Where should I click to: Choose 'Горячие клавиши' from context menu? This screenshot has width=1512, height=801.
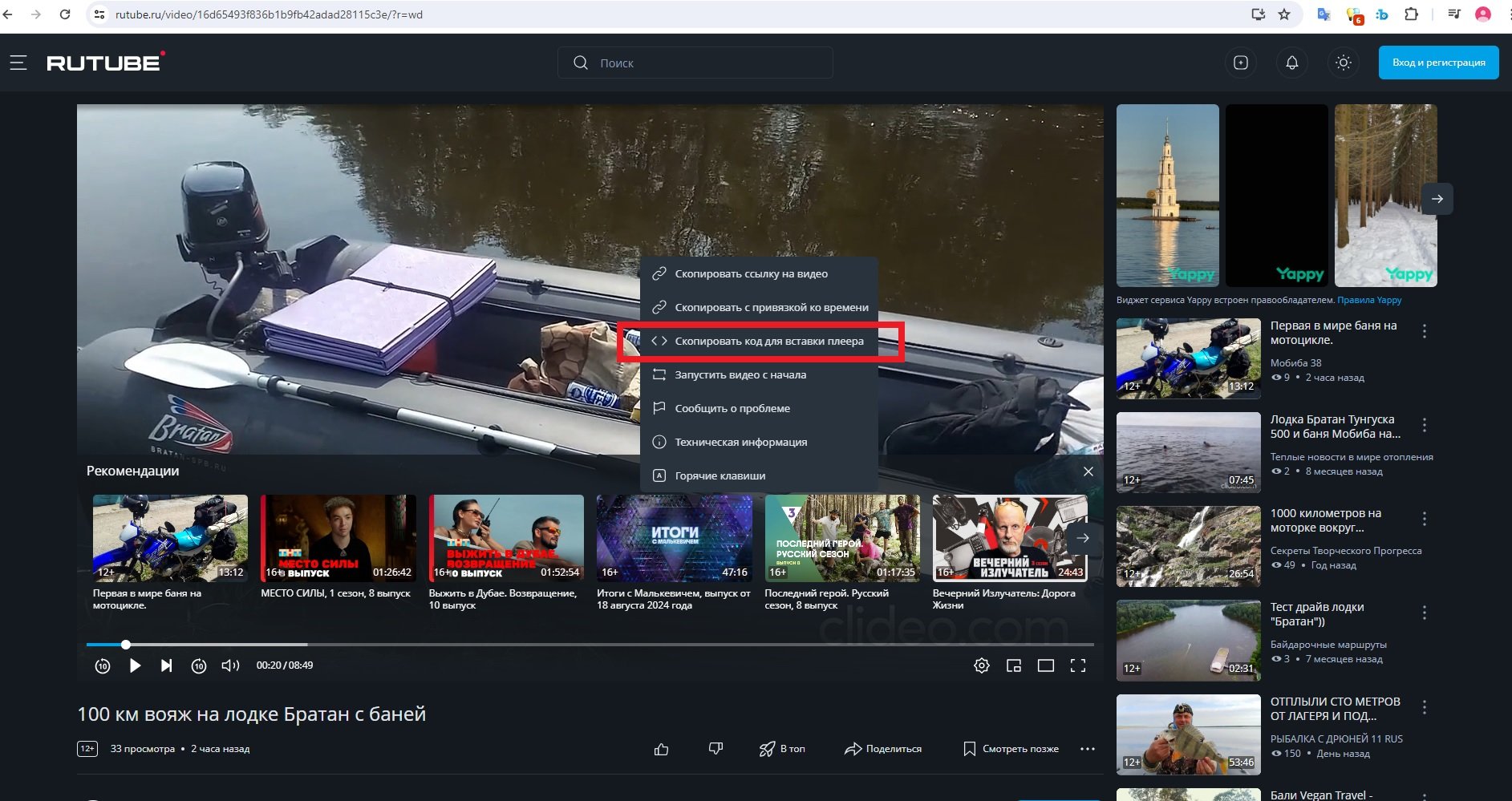(x=720, y=475)
